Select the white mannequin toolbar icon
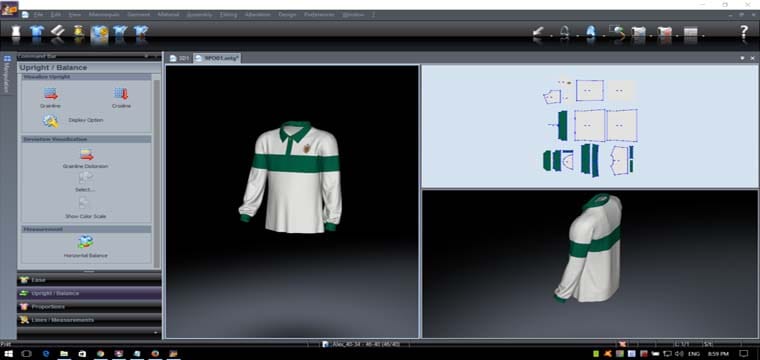This screenshot has height=360, width=760. pos(16,32)
